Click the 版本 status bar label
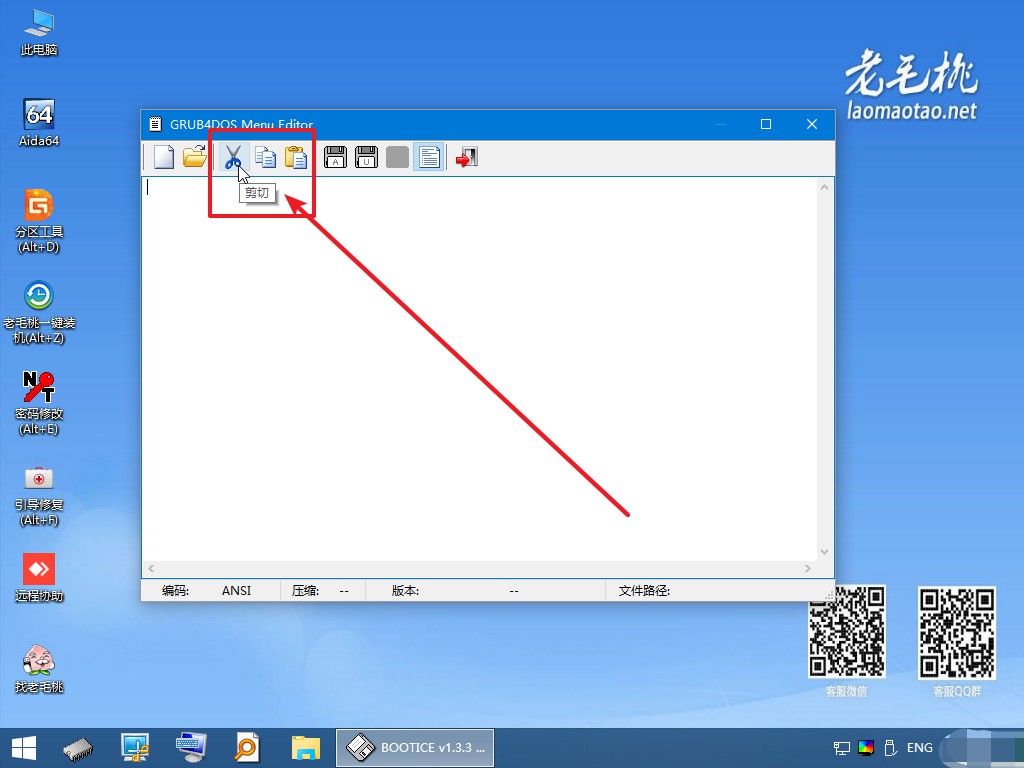 [405, 590]
